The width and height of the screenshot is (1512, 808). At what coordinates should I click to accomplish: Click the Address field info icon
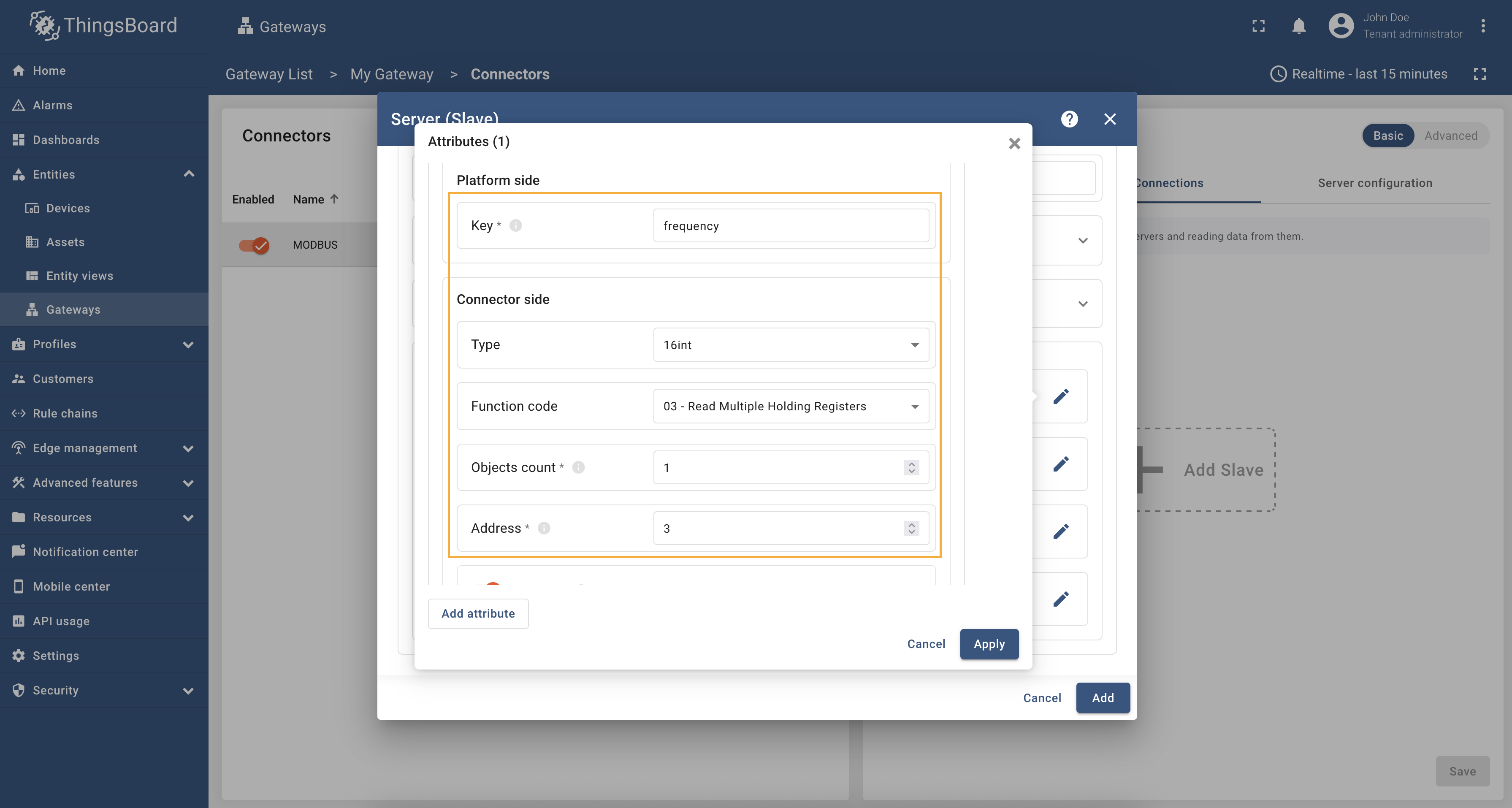pos(544,528)
